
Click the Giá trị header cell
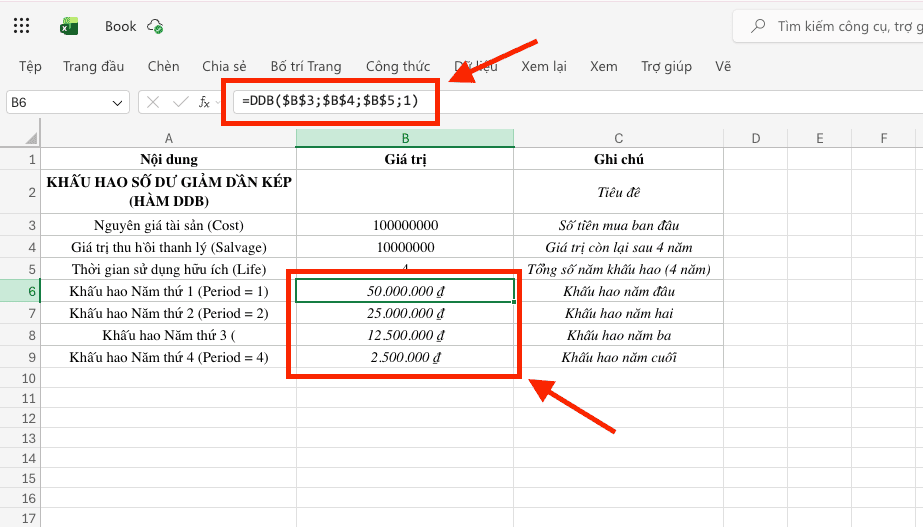tap(405, 159)
